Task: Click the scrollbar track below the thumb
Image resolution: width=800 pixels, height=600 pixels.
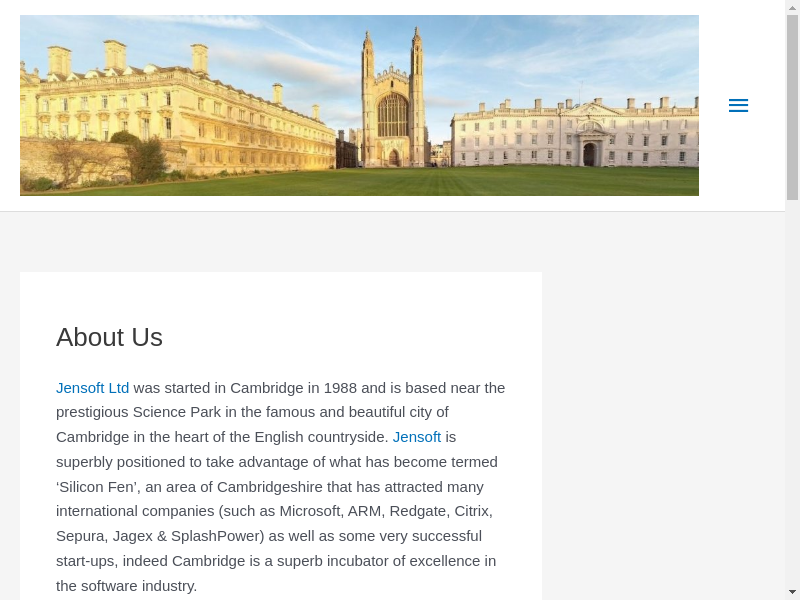Action: tap(792, 400)
